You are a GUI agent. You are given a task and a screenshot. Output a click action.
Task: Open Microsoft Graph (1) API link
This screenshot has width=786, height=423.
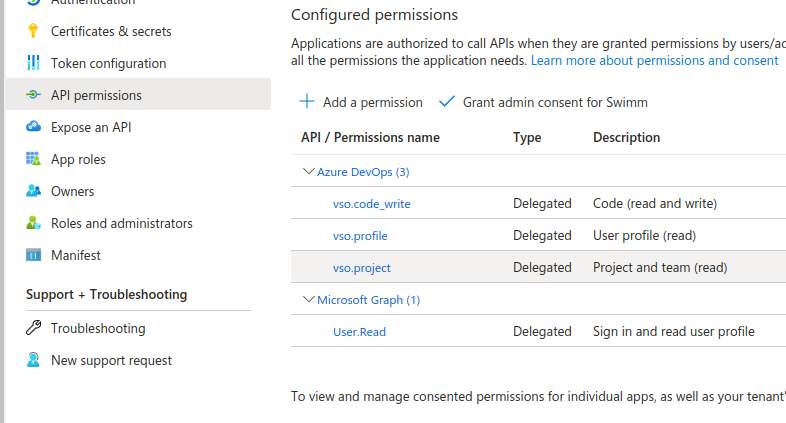tap(368, 300)
